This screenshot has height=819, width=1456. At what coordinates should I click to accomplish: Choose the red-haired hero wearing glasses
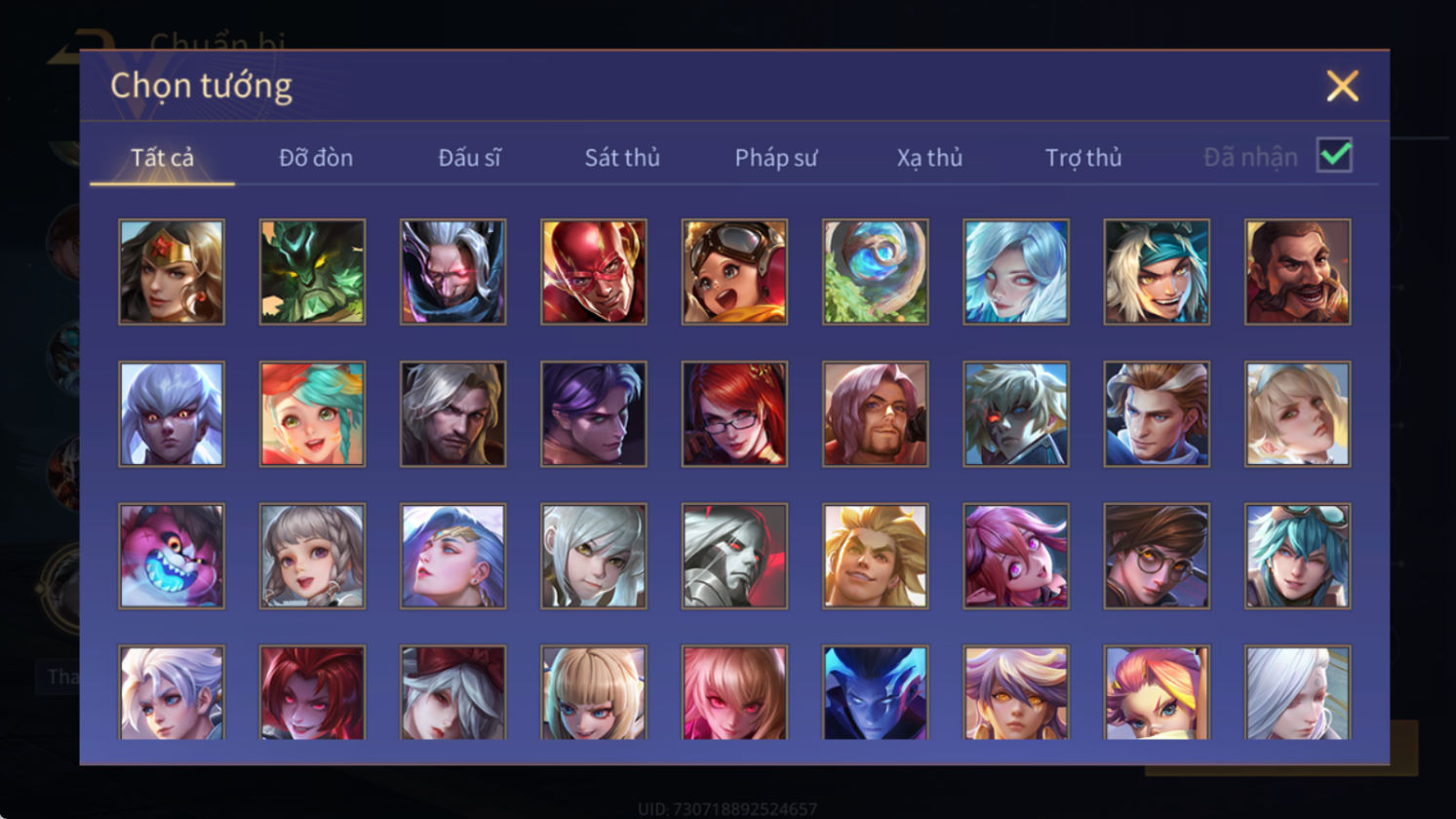click(734, 414)
